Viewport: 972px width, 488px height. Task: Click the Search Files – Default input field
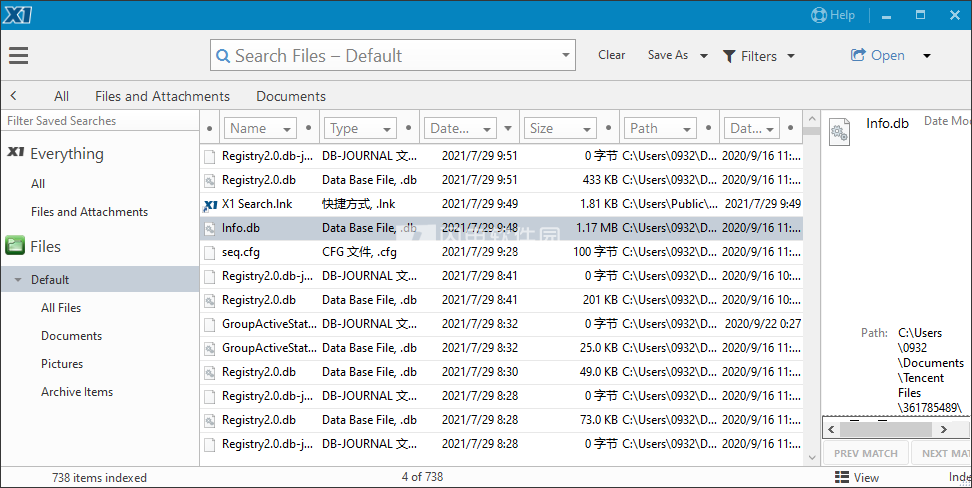(393, 55)
